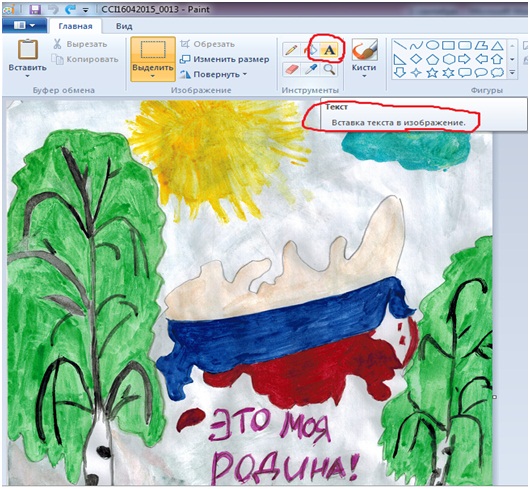Open the Quick Access toolbar customize arrow
The height and width of the screenshot is (489, 530).
coord(86,10)
